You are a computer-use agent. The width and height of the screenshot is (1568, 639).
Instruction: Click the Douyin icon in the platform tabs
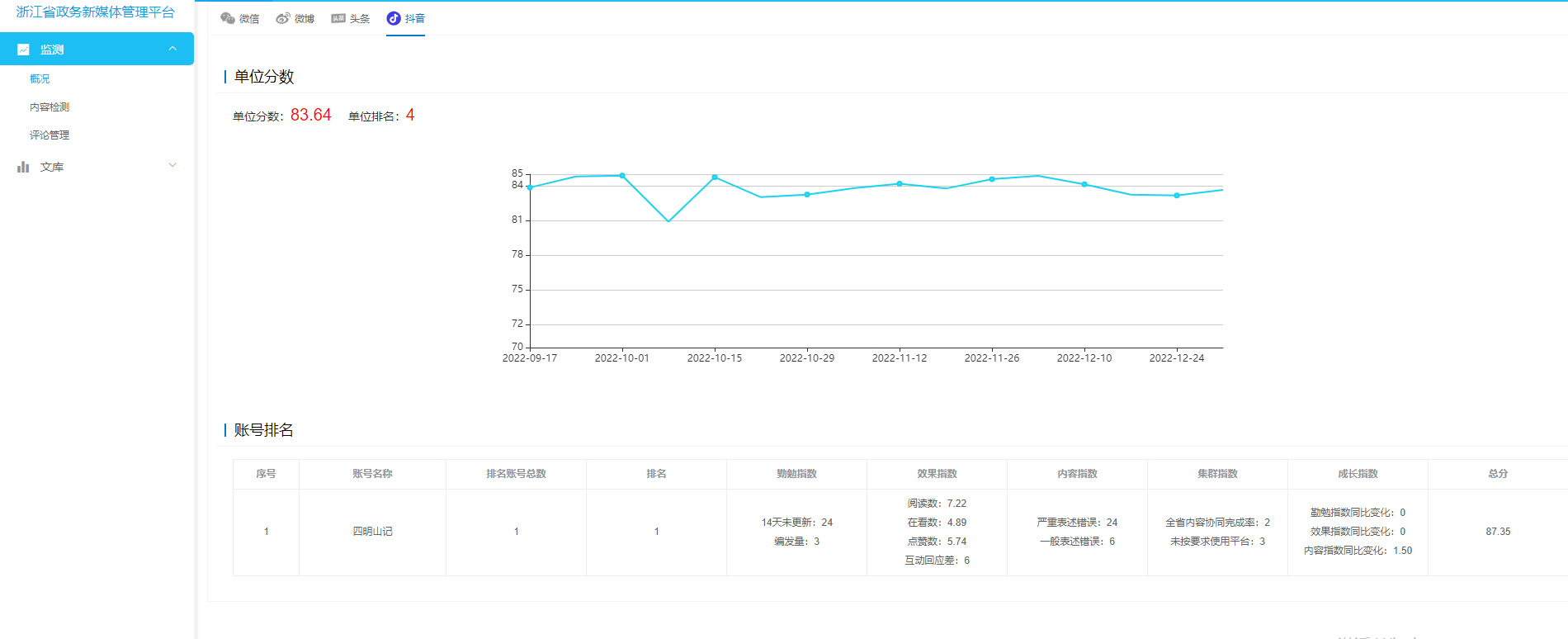pyautogui.click(x=394, y=18)
